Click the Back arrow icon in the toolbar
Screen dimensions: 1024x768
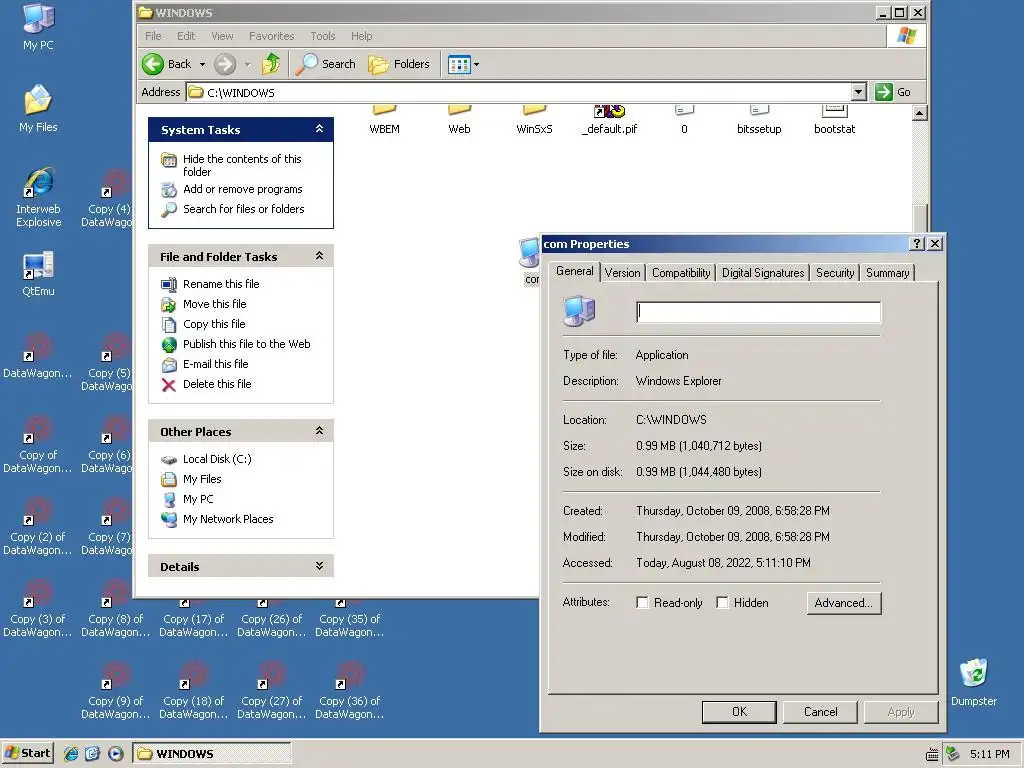coord(153,64)
